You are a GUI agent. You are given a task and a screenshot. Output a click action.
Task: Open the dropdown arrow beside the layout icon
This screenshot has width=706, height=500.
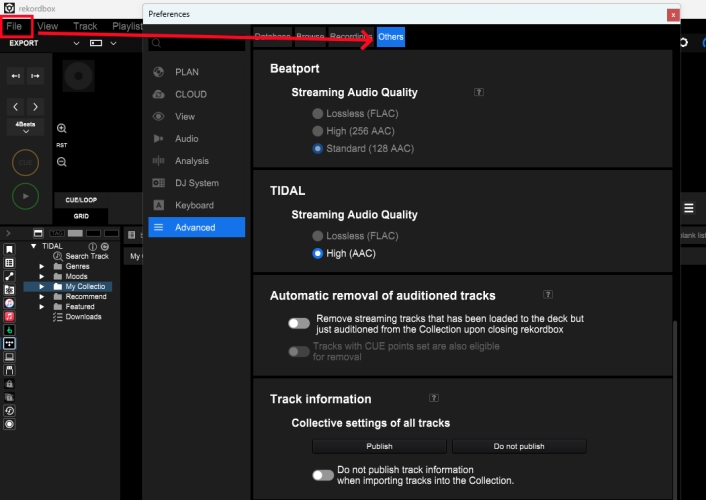coord(113,43)
